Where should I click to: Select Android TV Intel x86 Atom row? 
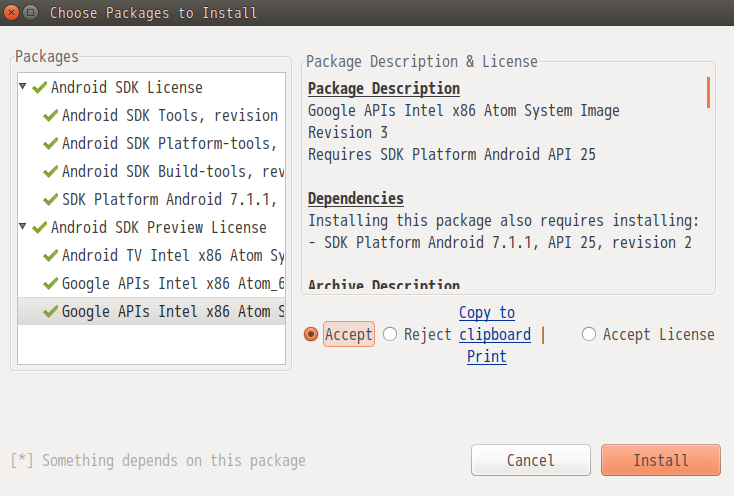(151, 255)
